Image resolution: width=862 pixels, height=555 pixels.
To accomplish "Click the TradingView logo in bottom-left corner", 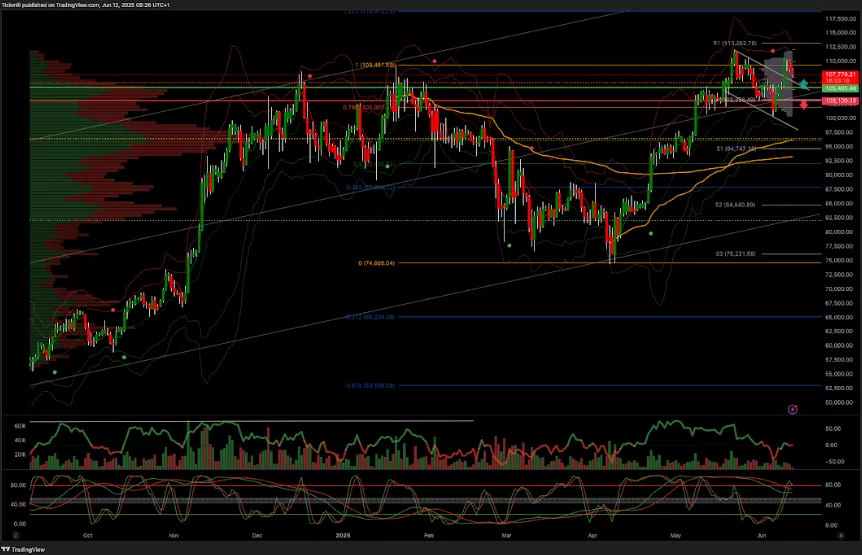I will (27, 548).
